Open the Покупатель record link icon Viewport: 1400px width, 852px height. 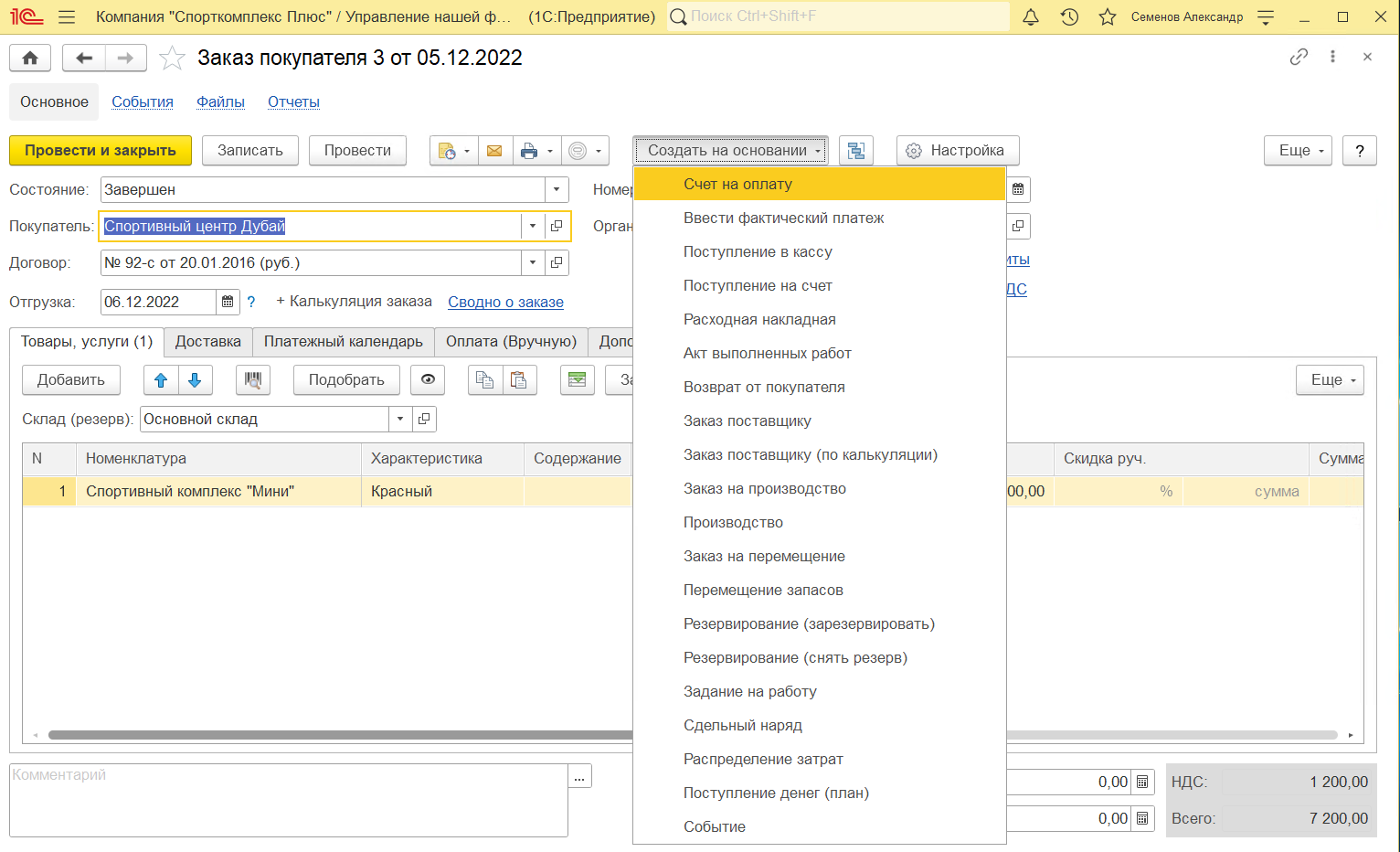click(x=557, y=226)
